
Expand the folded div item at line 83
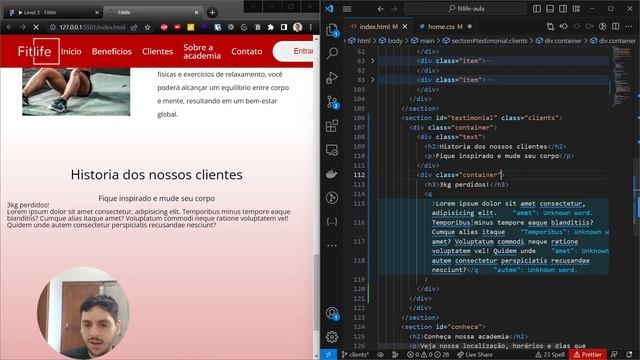coord(372,80)
